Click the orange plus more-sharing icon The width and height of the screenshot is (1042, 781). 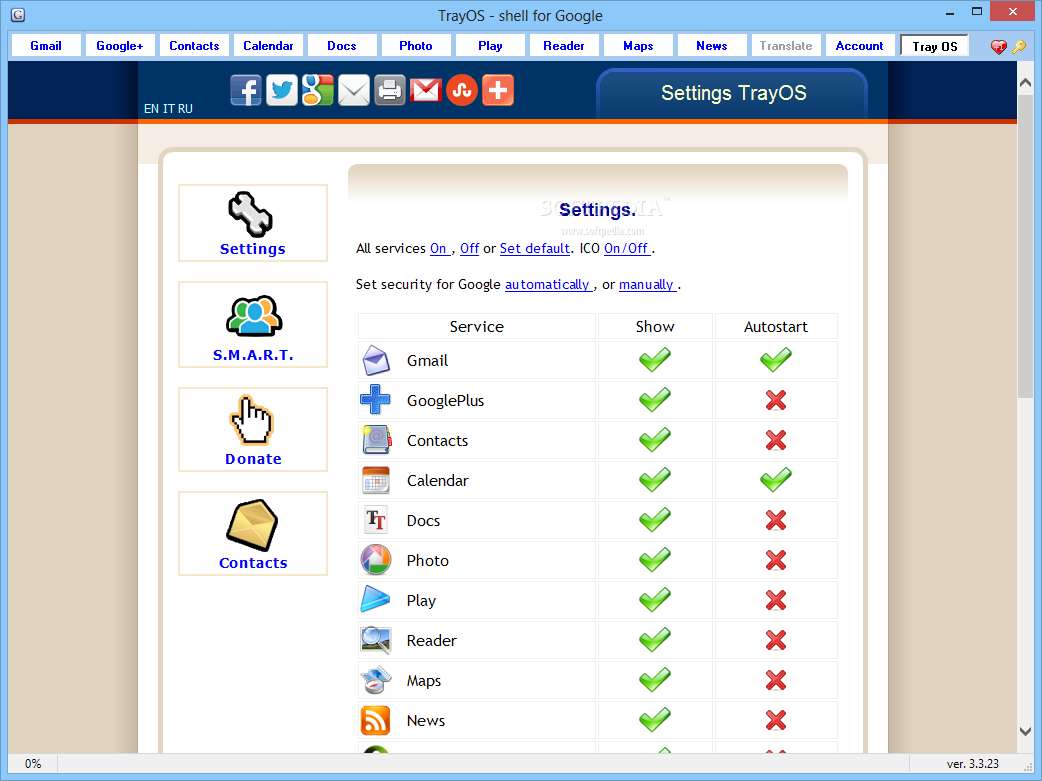pyautogui.click(x=498, y=90)
